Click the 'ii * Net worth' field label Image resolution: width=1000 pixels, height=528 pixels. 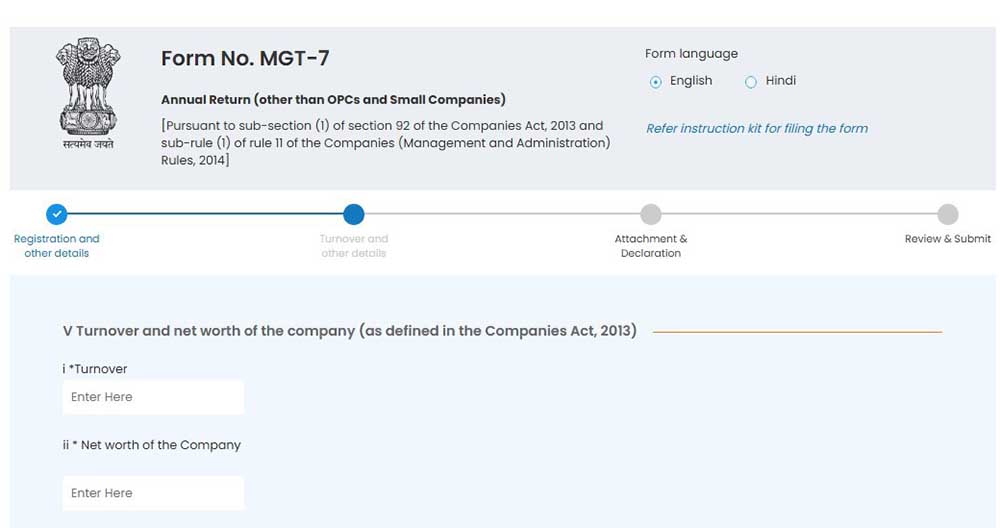tap(152, 445)
